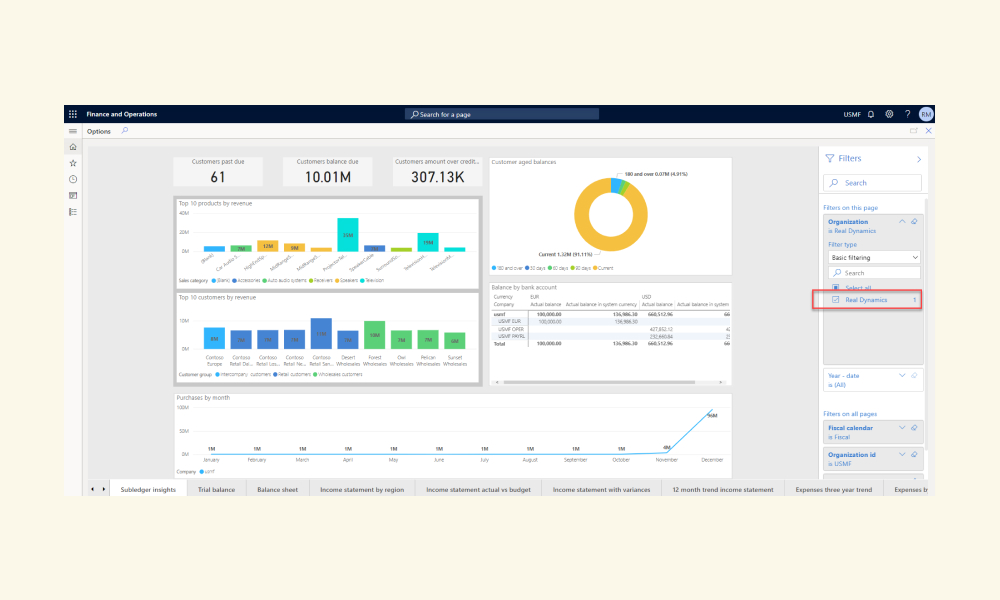This screenshot has width=1000, height=600.
Task: Click the Finance and Operations title
Action: coord(122,114)
